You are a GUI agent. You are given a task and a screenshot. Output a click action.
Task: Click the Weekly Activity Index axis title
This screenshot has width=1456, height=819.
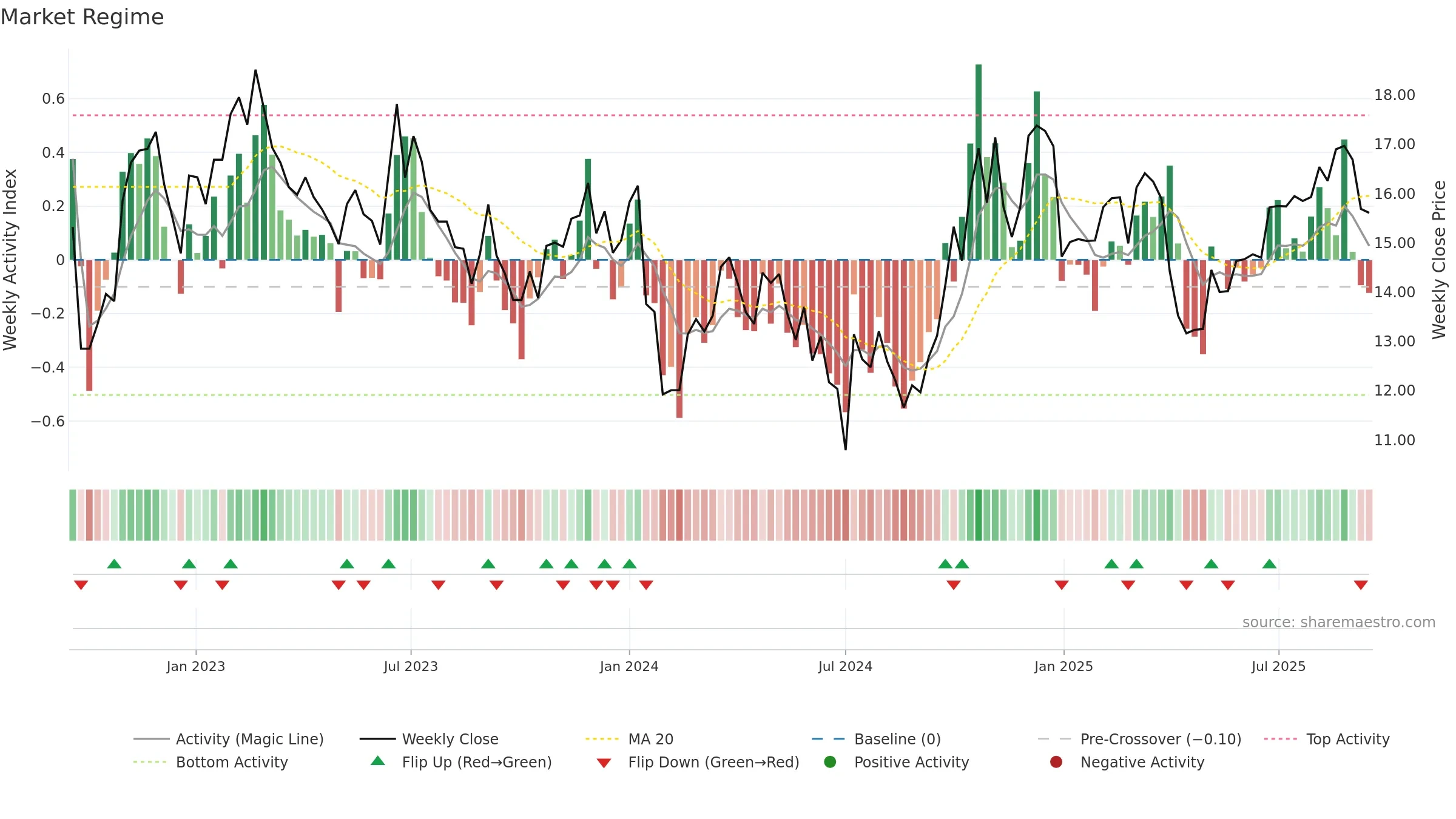point(10,260)
